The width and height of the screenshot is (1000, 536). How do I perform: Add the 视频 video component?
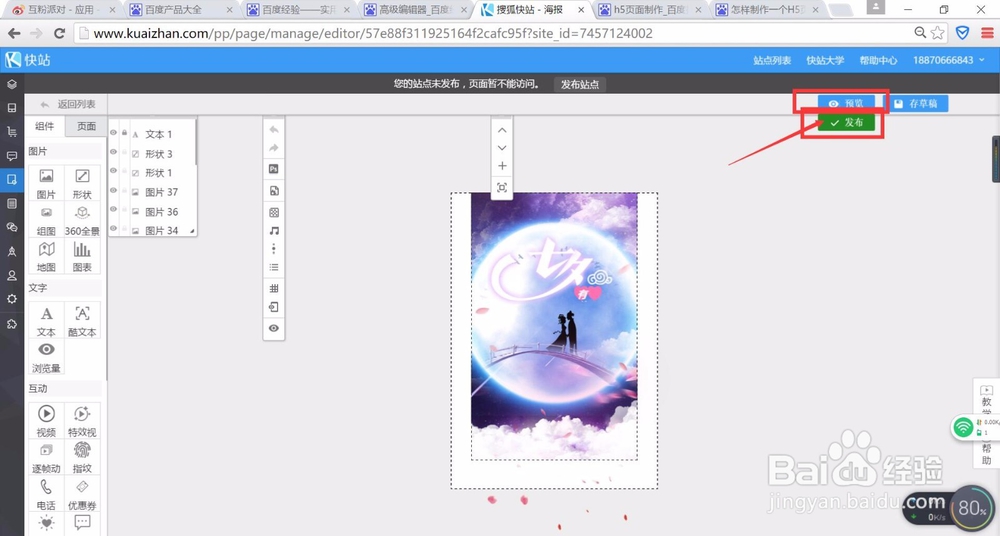point(46,421)
